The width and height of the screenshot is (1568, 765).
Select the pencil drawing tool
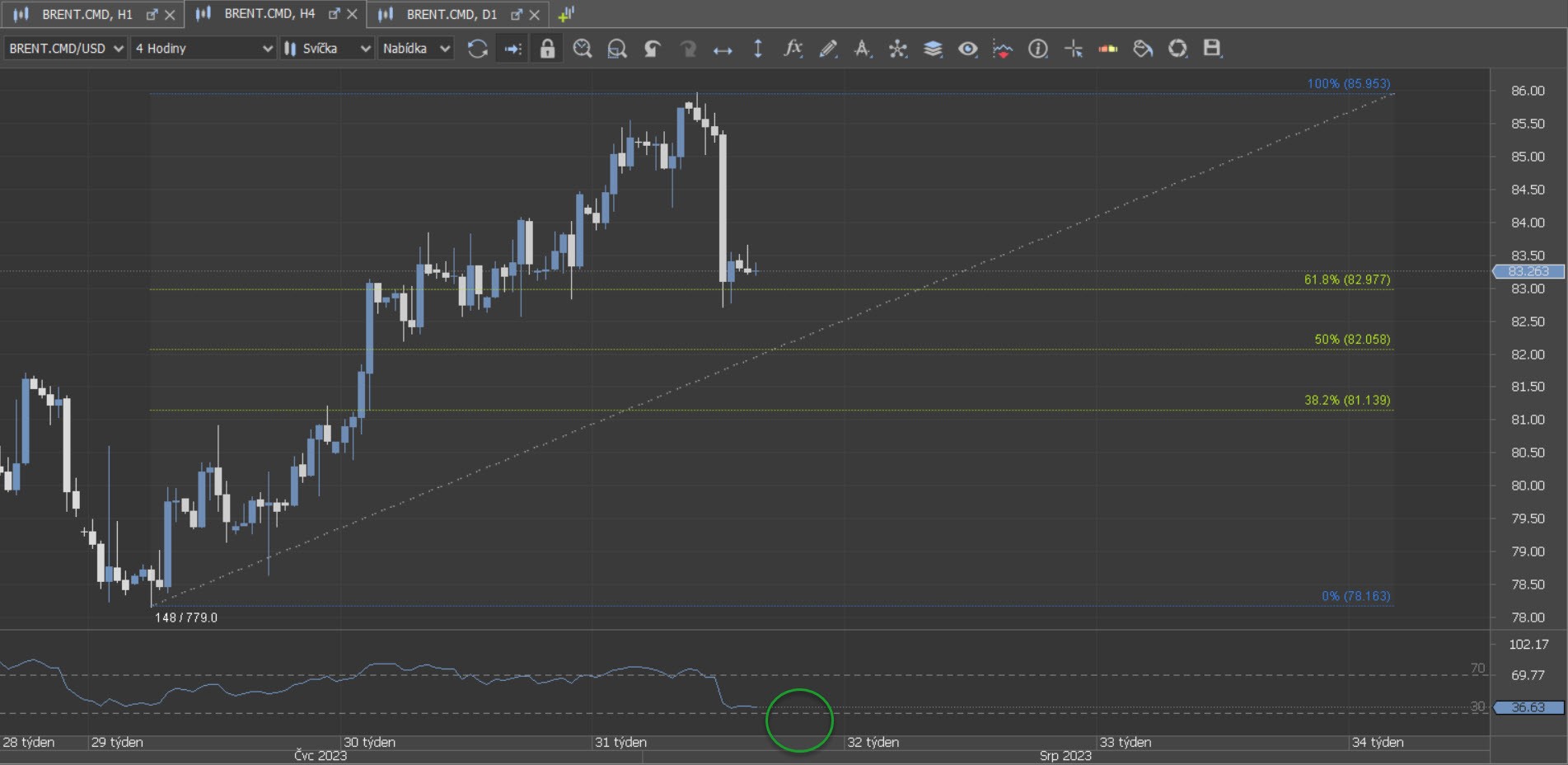(828, 49)
